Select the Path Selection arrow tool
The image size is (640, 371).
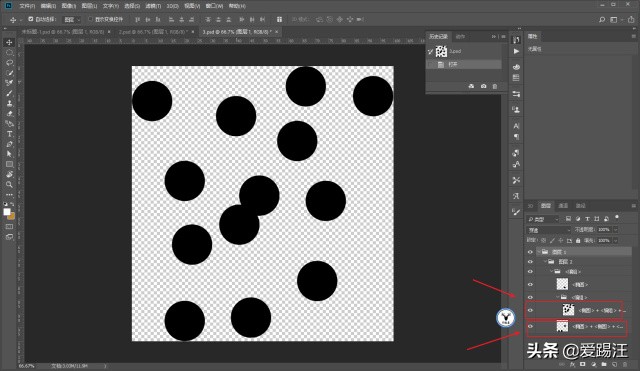tap(9, 154)
